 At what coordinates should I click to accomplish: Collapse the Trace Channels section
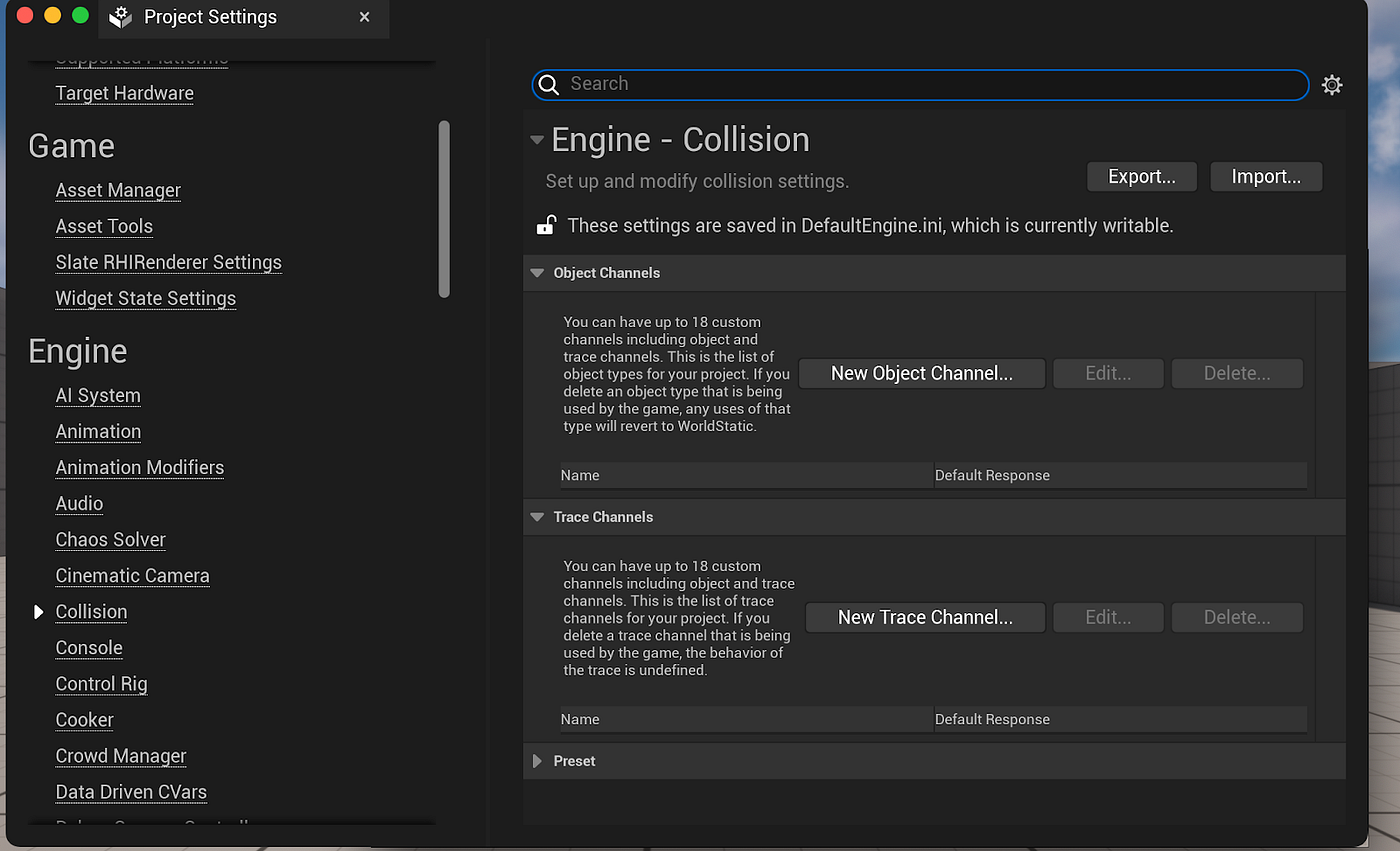(x=537, y=517)
